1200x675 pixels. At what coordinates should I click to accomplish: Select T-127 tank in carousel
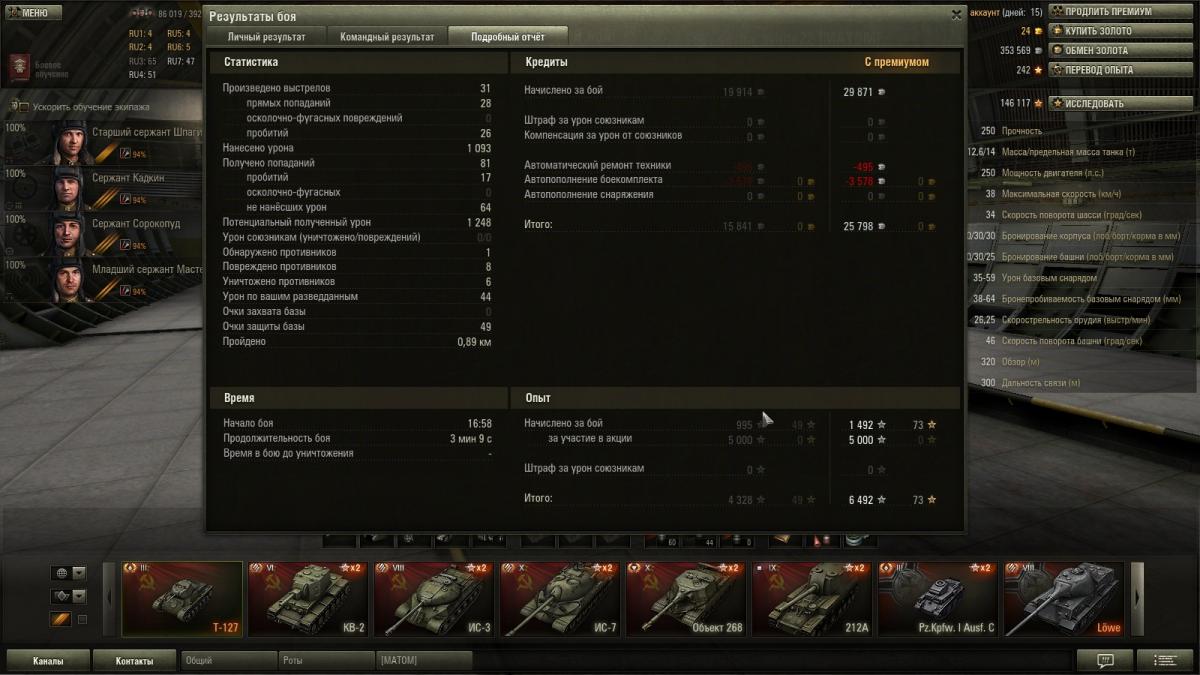(182, 599)
